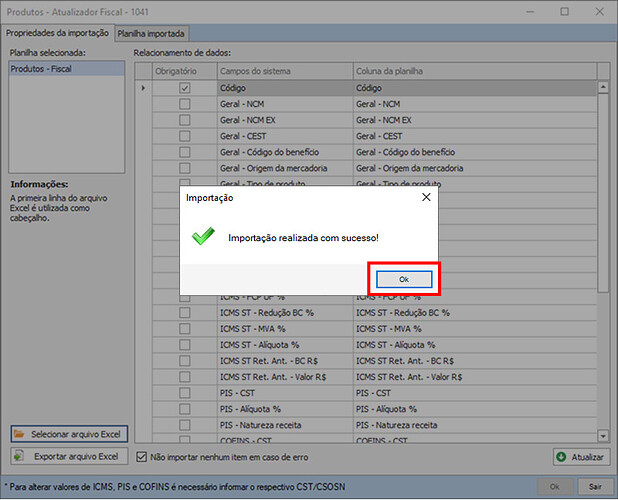Close the Importação dialog with X
Screen dimensions: 618x500
point(426,197)
